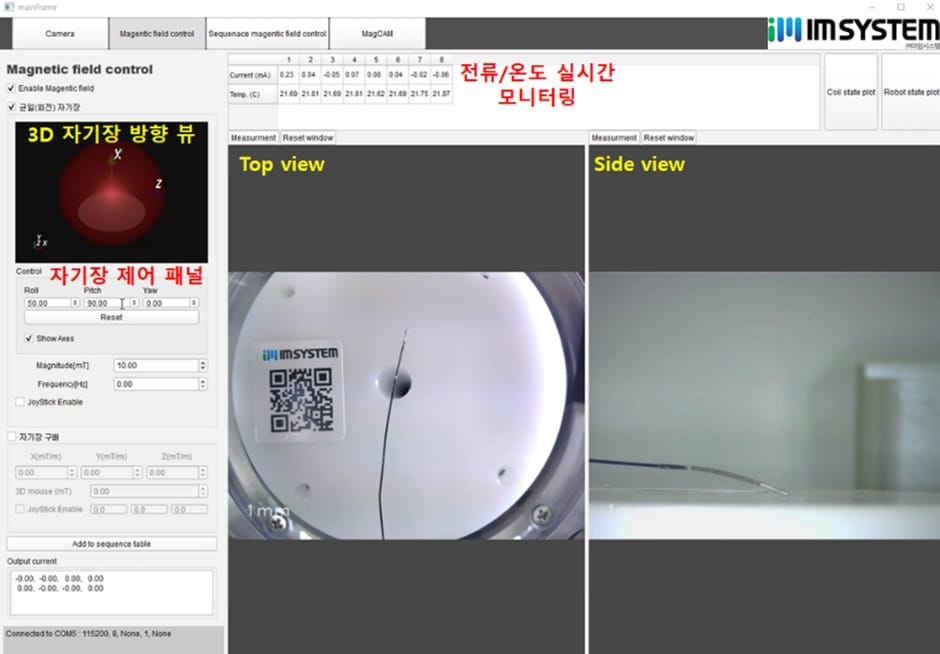The height and width of the screenshot is (654, 940).
Task: Toggle the Show Axes checkbox
Action: click(x=29, y=338)
